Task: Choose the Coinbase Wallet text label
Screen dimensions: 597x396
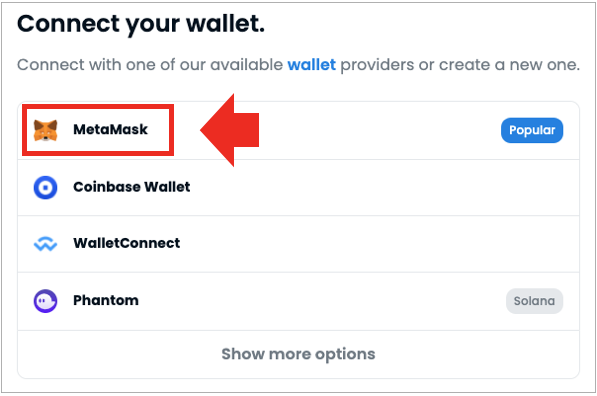Action: 132,187
